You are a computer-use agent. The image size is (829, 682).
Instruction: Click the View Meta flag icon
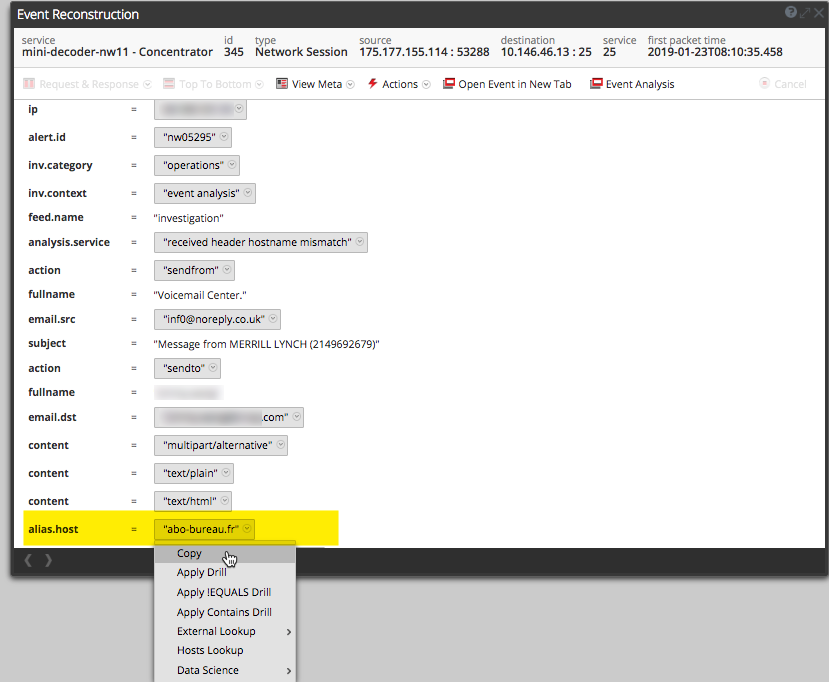282,84
